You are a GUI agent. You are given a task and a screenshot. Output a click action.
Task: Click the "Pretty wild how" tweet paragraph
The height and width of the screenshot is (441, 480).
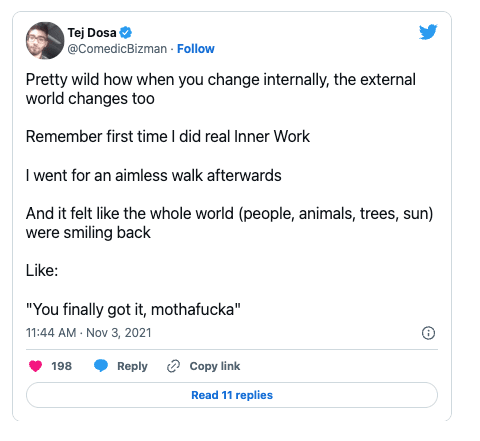tap(221, 89)
